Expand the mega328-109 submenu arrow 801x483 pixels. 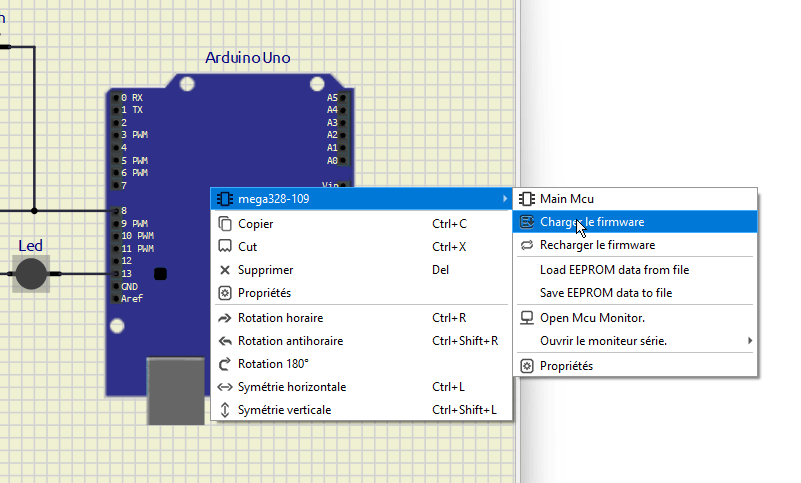point(505,199)
